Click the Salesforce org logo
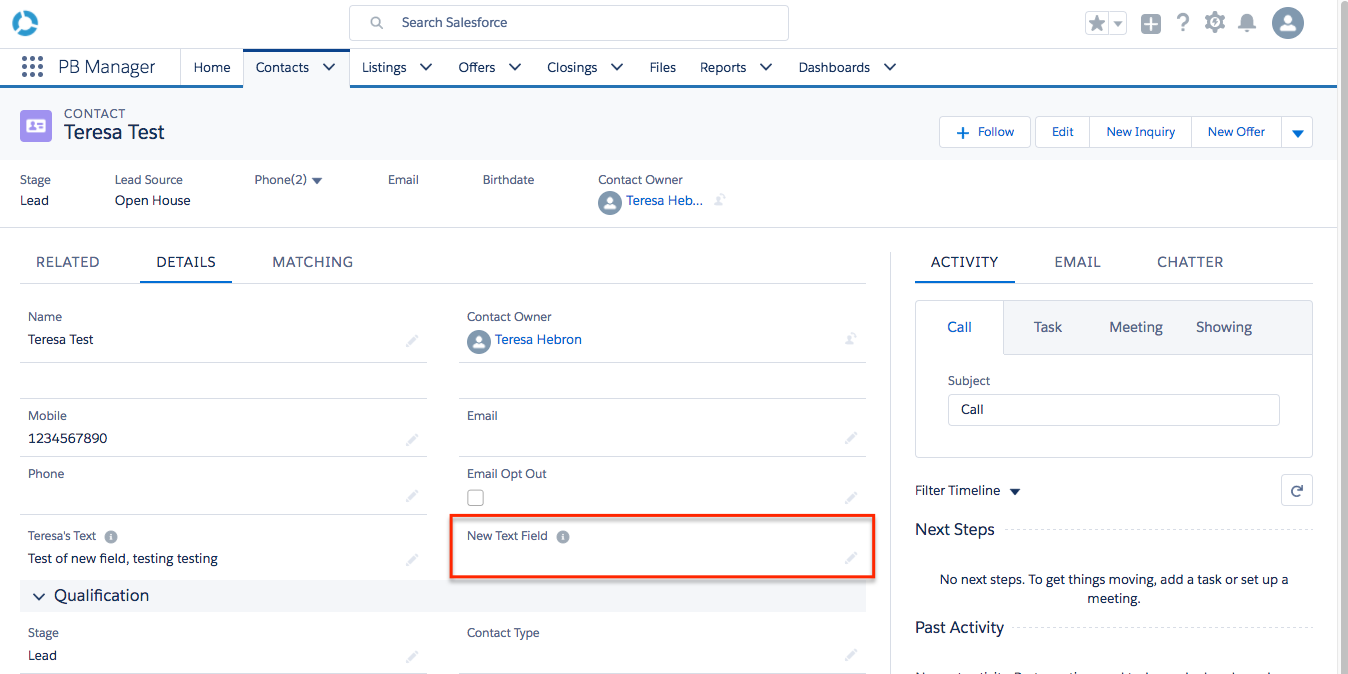Viewport: 1348px width, 674px height. tap(25, 22)
